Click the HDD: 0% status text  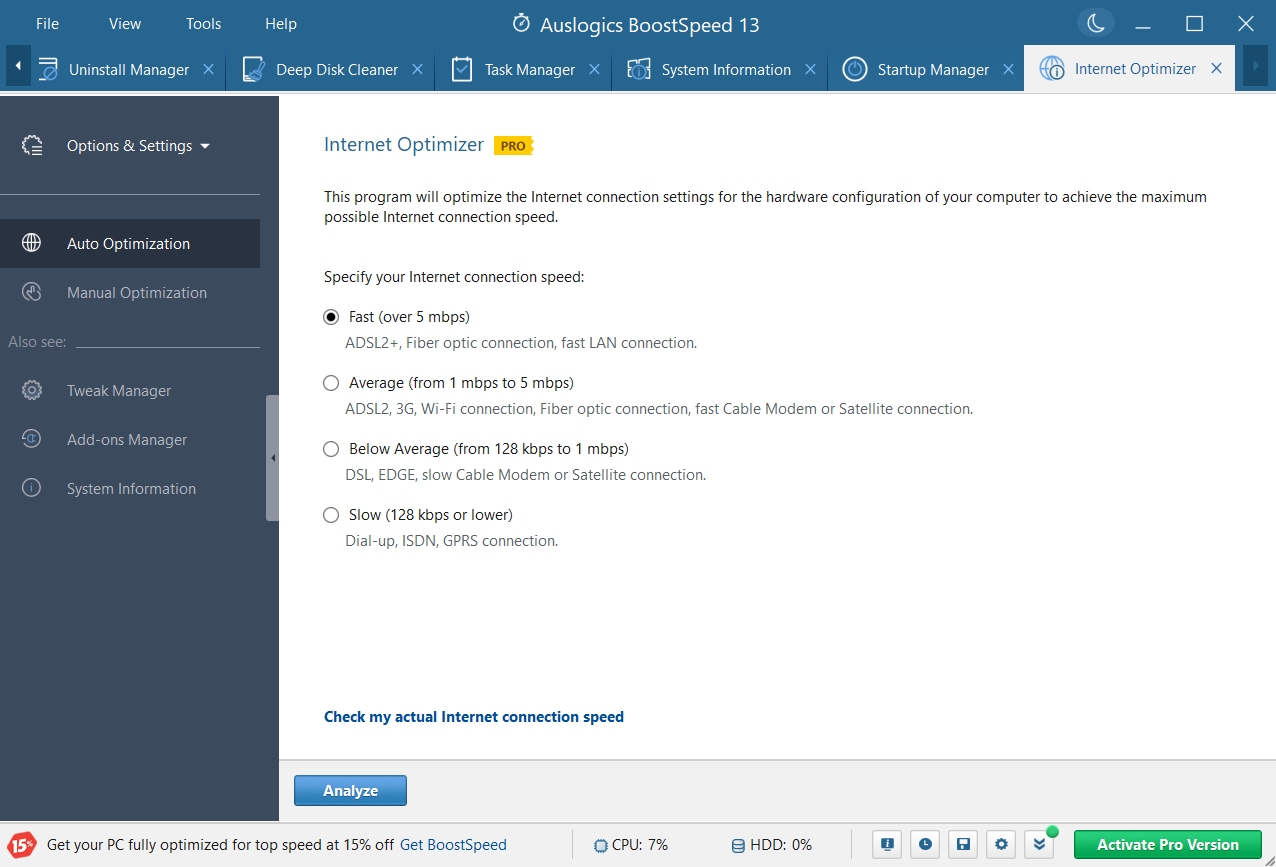(x=781, y=845)
